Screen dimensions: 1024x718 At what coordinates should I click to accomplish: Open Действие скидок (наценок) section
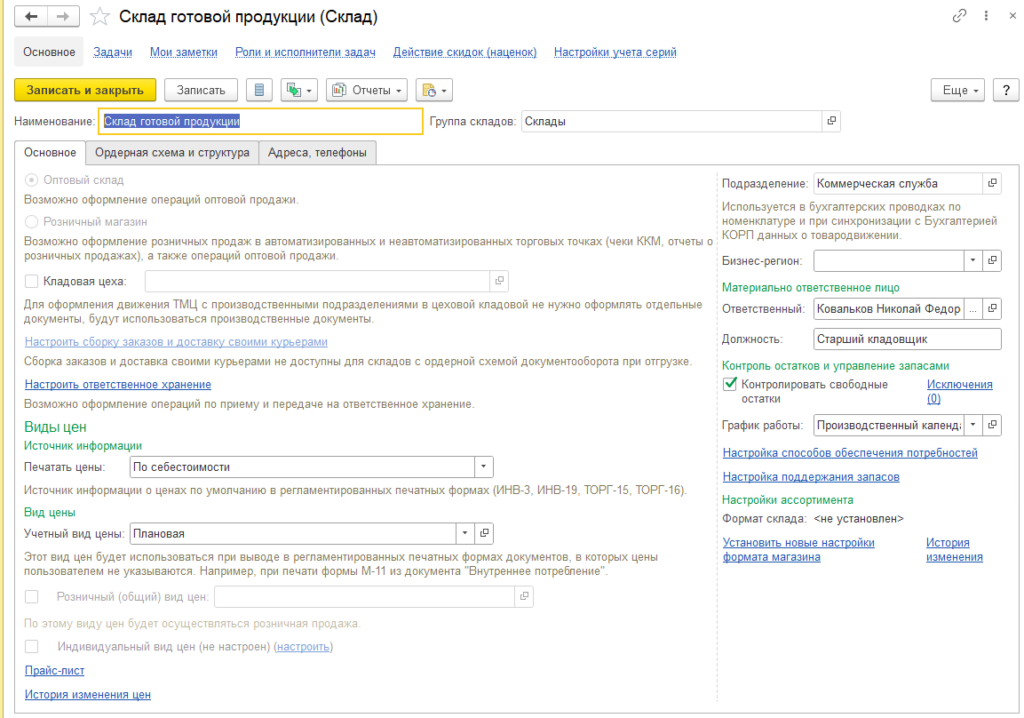click(x=464, y=52)
